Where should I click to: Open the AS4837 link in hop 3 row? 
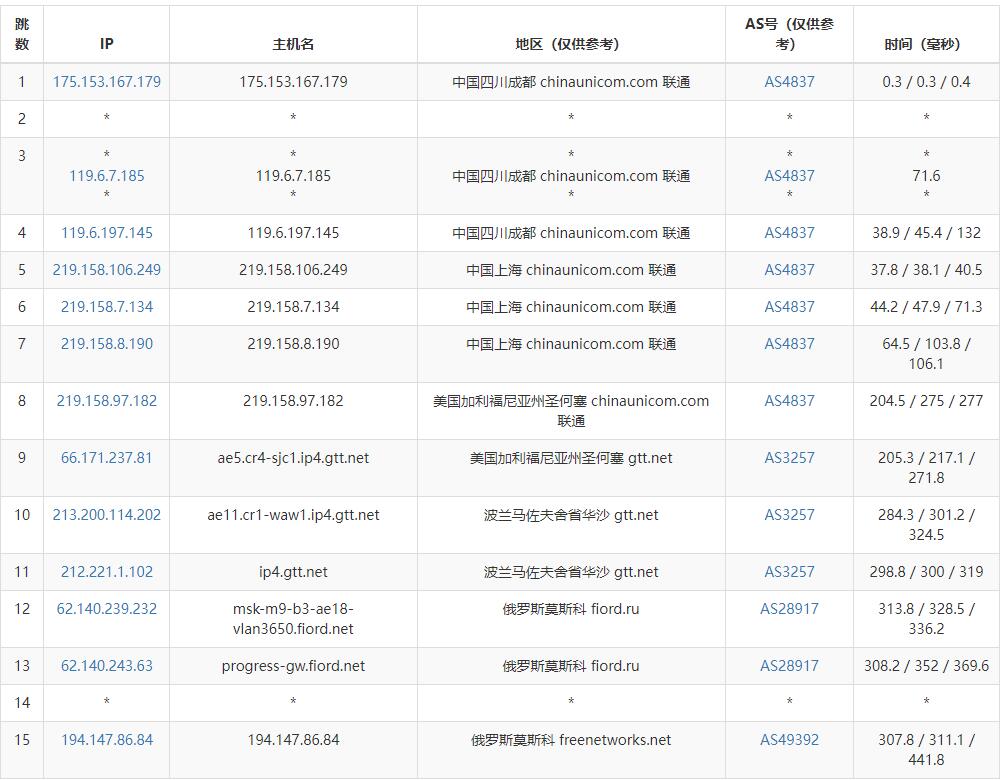[789, 176]
